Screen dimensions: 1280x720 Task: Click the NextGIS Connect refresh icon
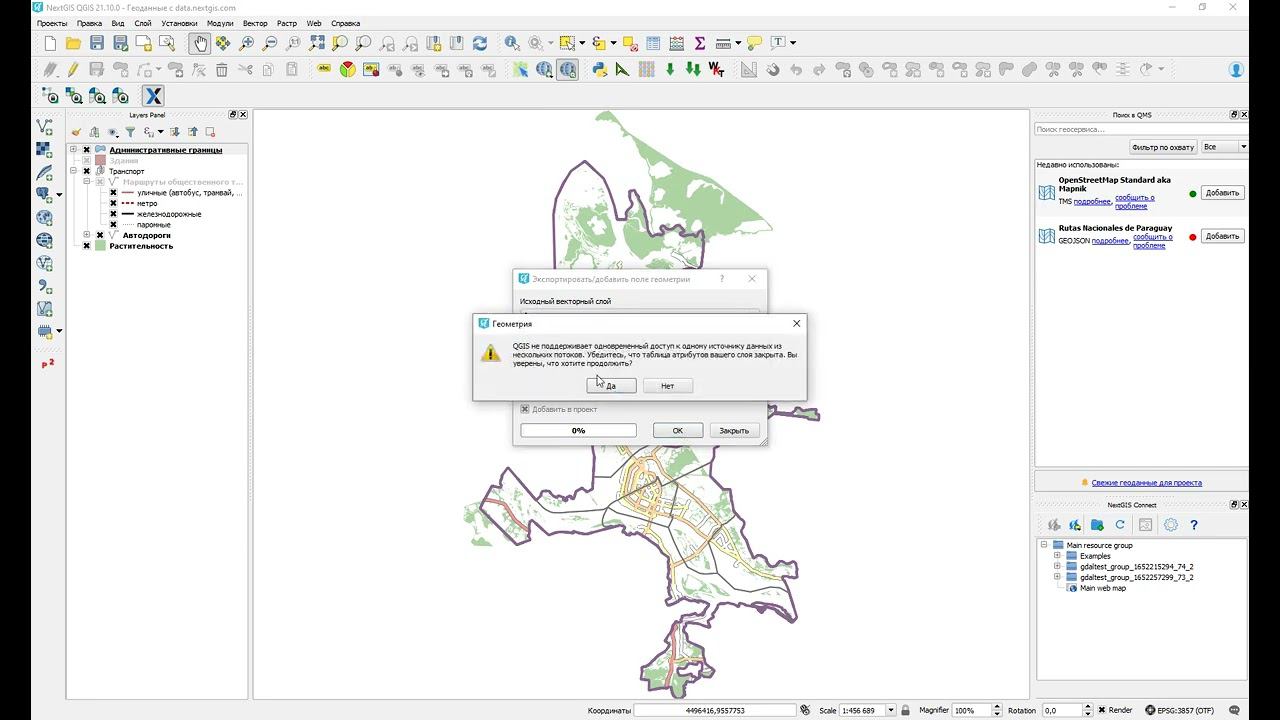1120,525
